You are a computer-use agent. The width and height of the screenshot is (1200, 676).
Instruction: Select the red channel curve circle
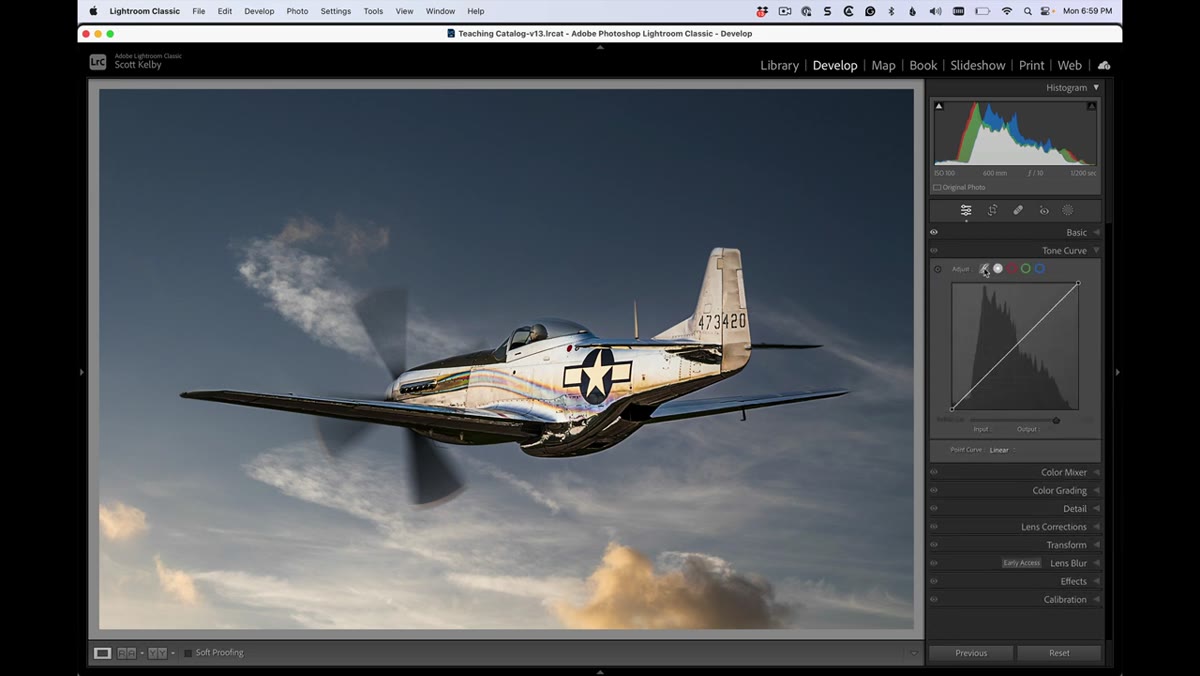pos(1012,269)
